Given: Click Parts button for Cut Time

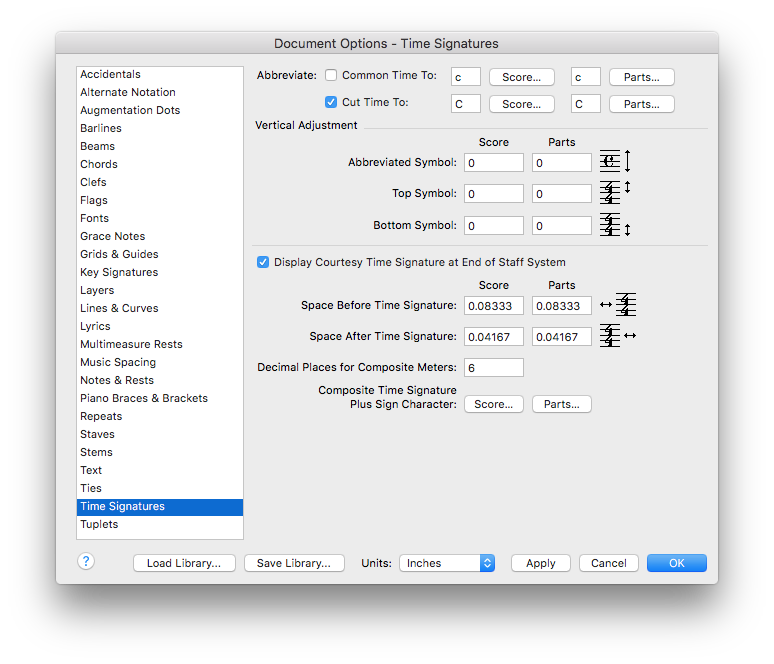Looking at the screenshot, I should click(642, 104).
